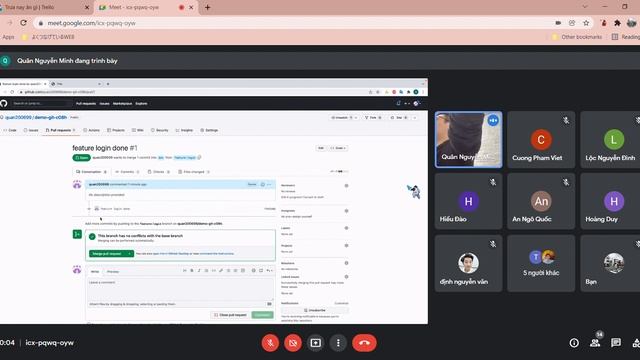Viewport: 640px width, 360px height.
Task: Select Cuong Pham Viet participant tile
Action: click(x=541, y=140)
